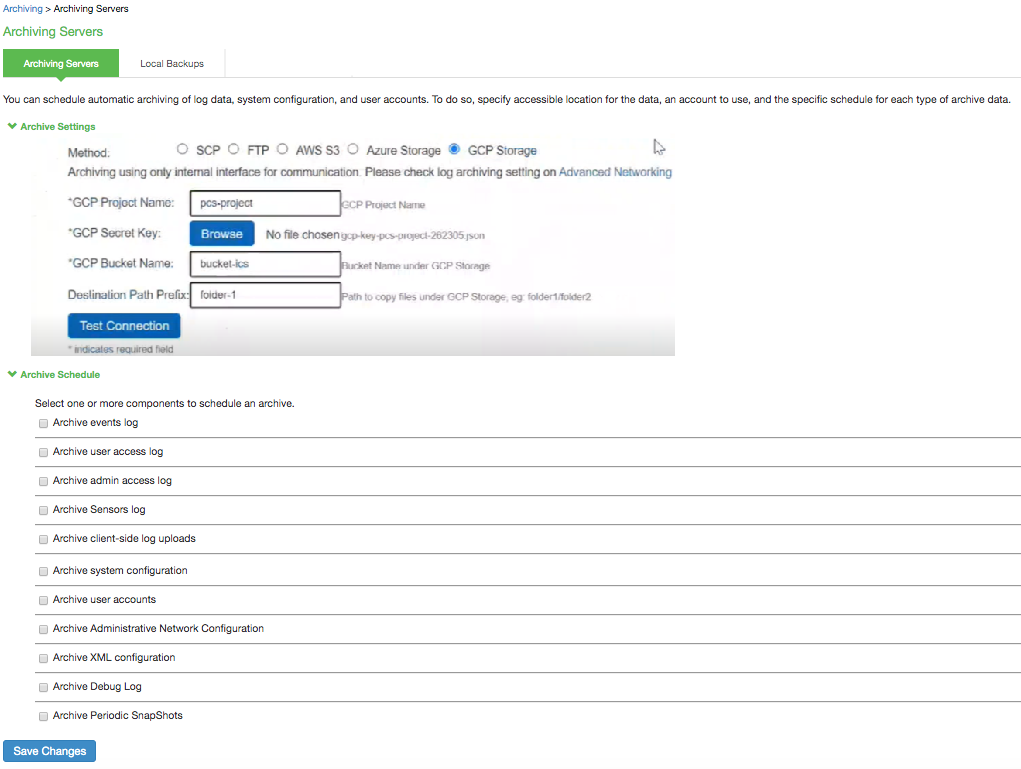Click 'gcp-key-pcs-project-262305.json' hint text
This screenshot has height=769, width=1021.
[x=413, y=235]
